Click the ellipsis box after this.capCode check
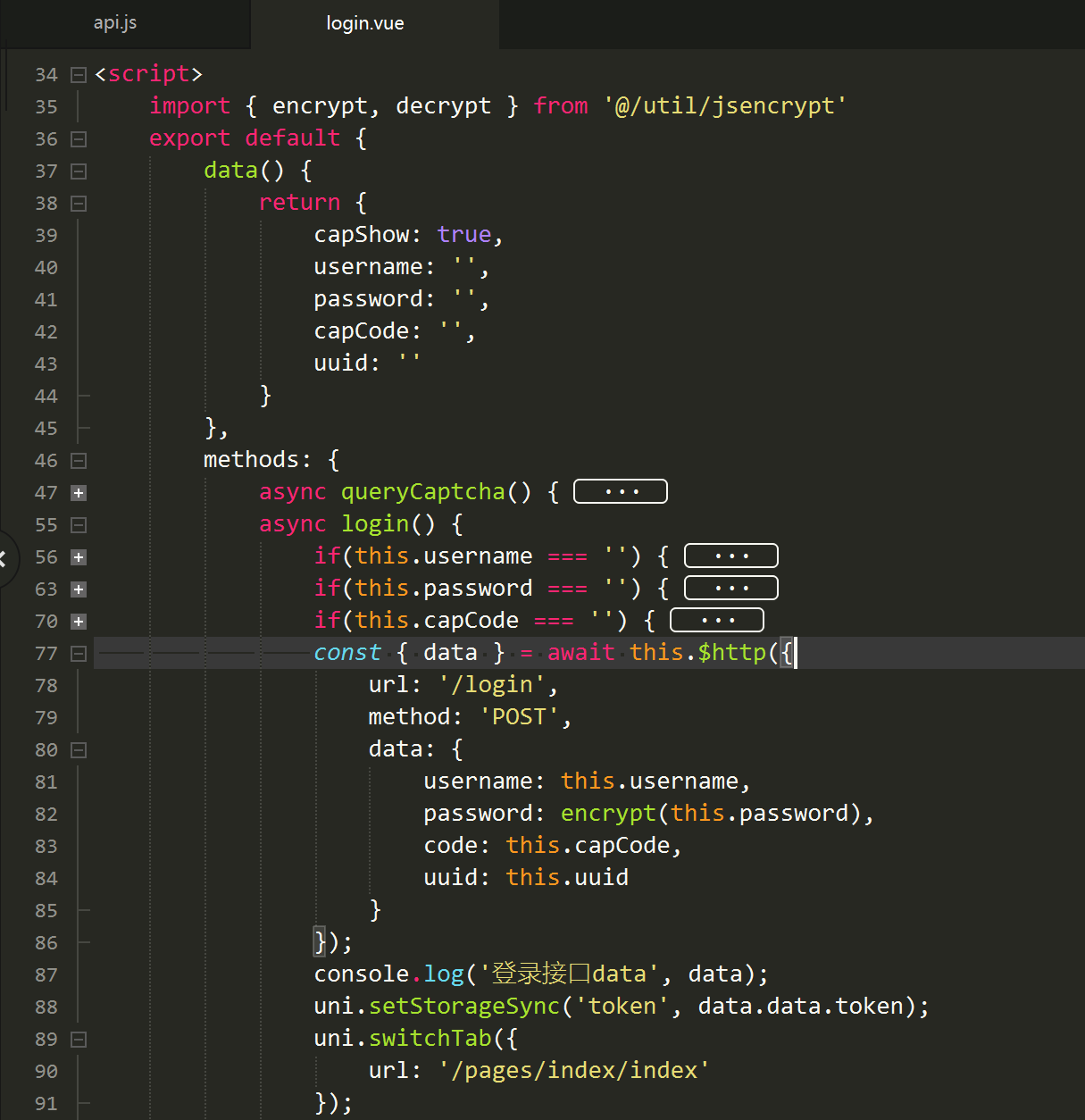Viewport: 1085px width, 1120px height. 717,620
